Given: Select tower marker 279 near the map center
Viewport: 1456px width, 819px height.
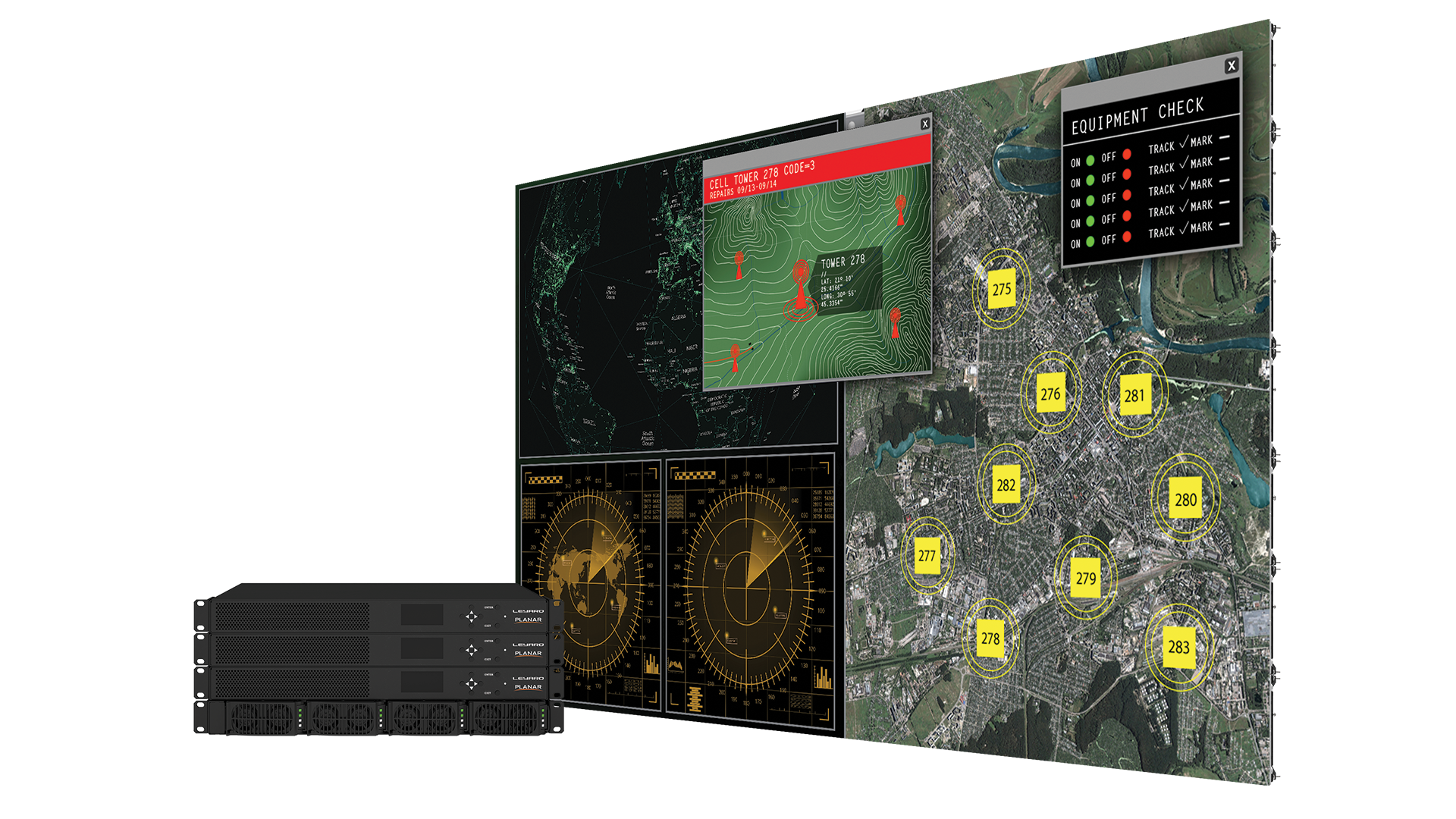Looking at the screenshot, I should 1086,579.
